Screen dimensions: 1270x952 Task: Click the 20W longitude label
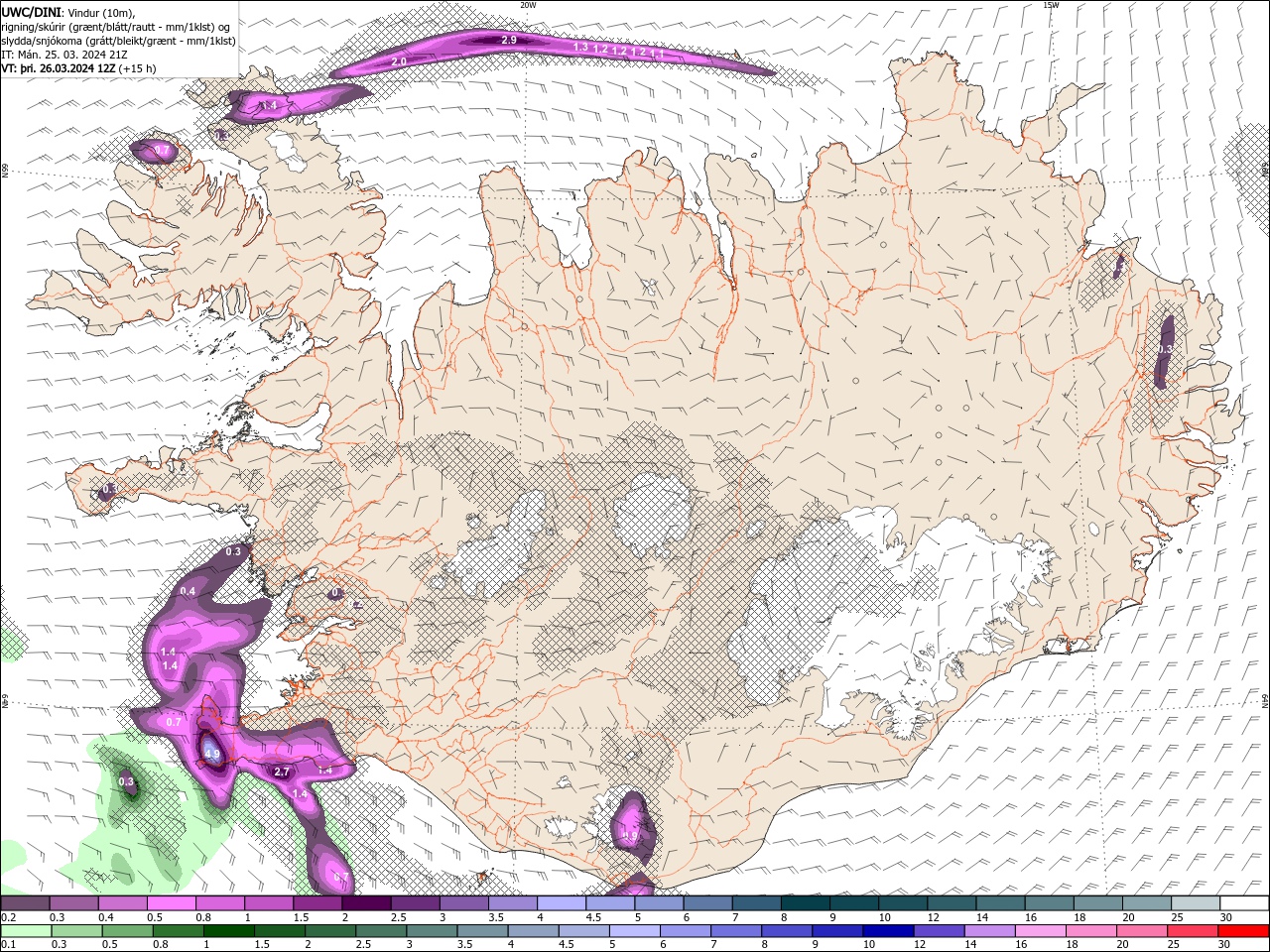528,5
